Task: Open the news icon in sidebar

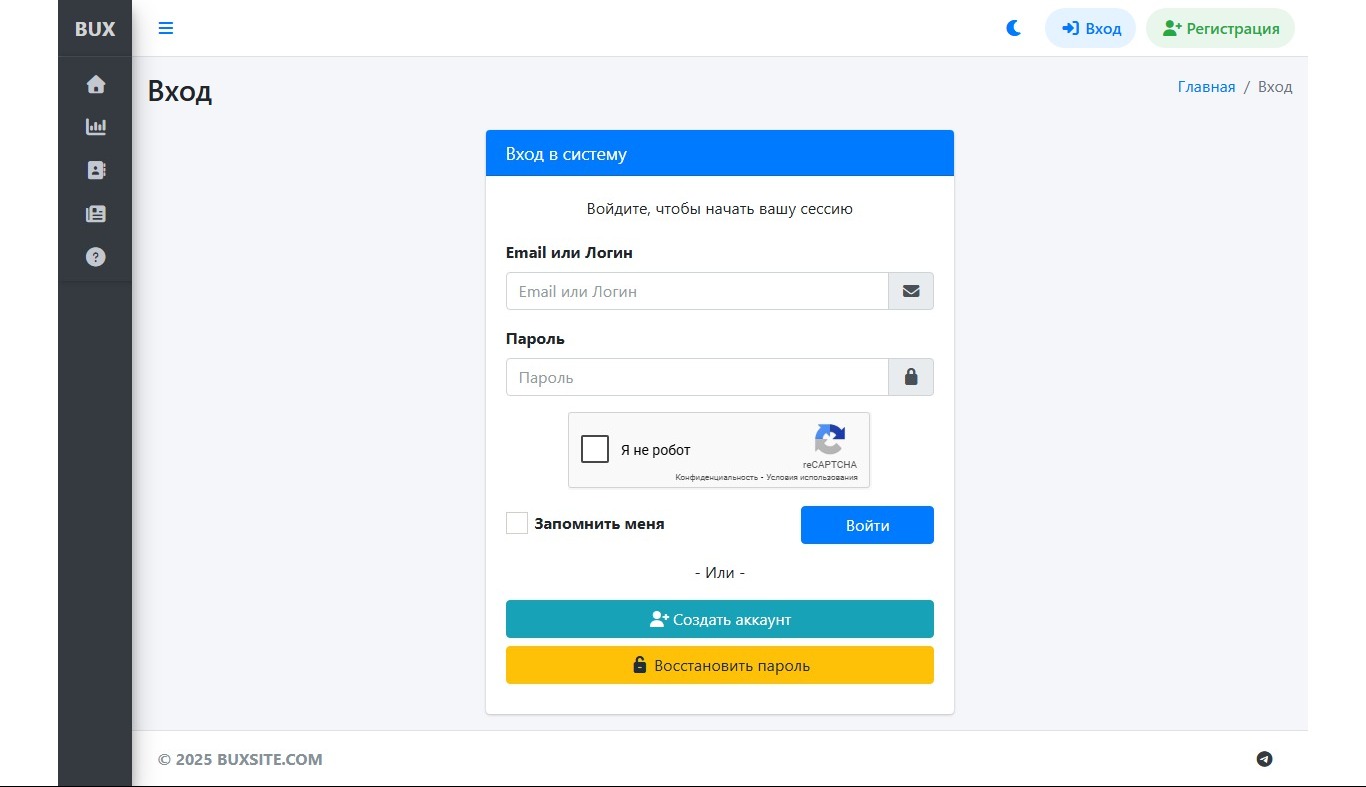Action: coord(96,214)
